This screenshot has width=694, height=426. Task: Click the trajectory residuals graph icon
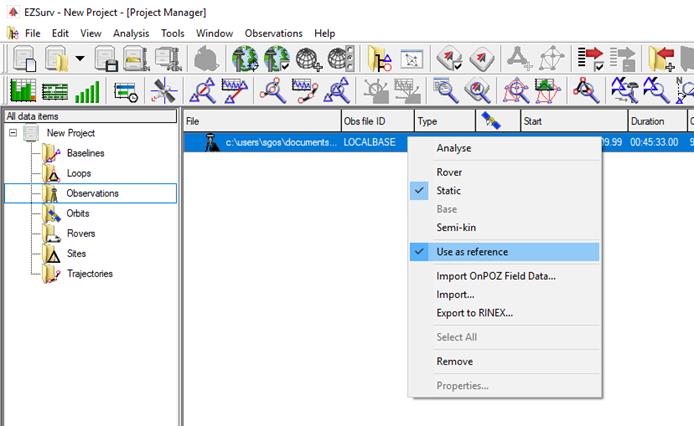point(305,91)
